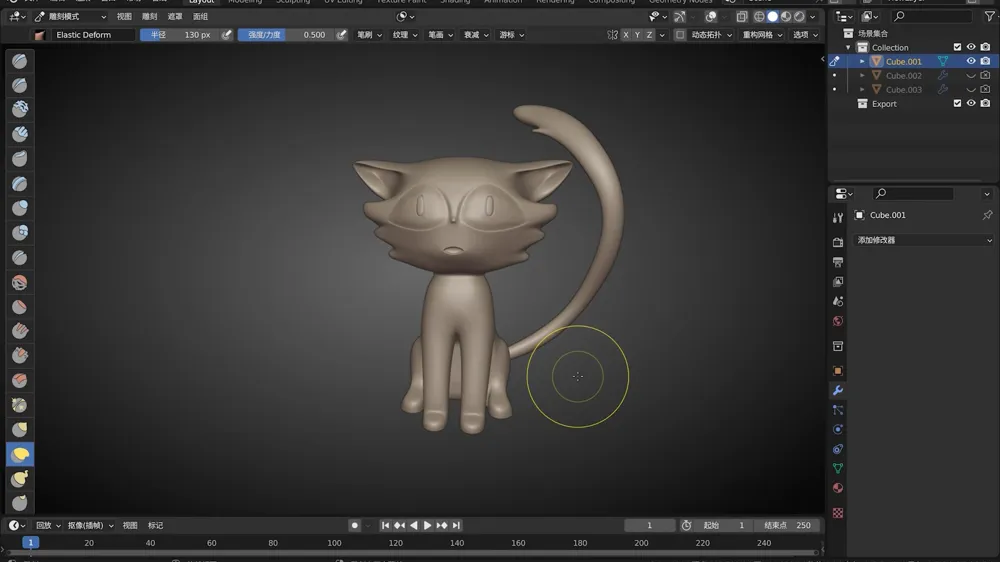Select the Thumb brush tool
Screen dimensions: 1000x562
tap(20, 503)
